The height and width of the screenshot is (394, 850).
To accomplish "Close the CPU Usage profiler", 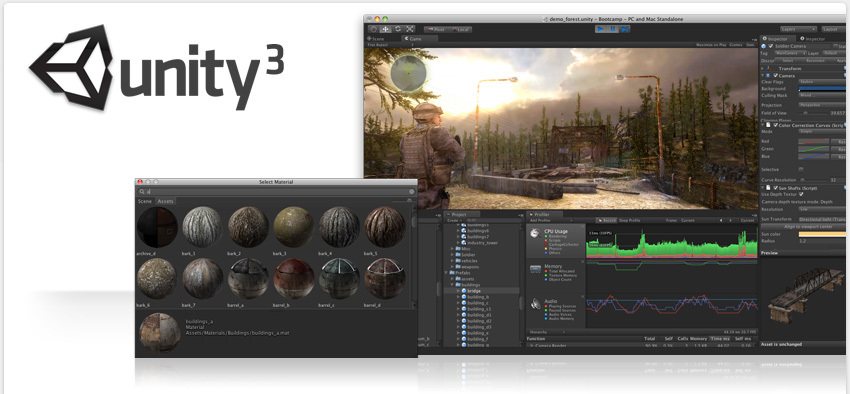I will coord(583,228).
